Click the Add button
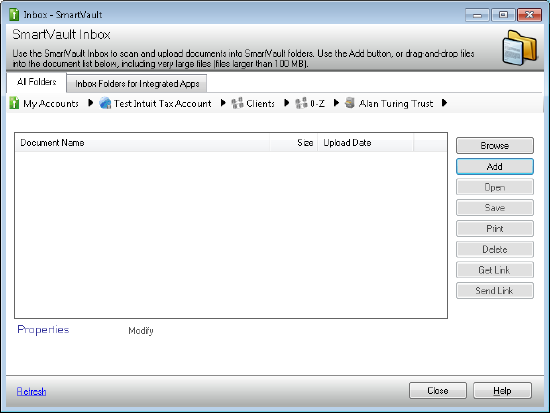The width and height of the screenshot is (550, 413). coord(495,166)
